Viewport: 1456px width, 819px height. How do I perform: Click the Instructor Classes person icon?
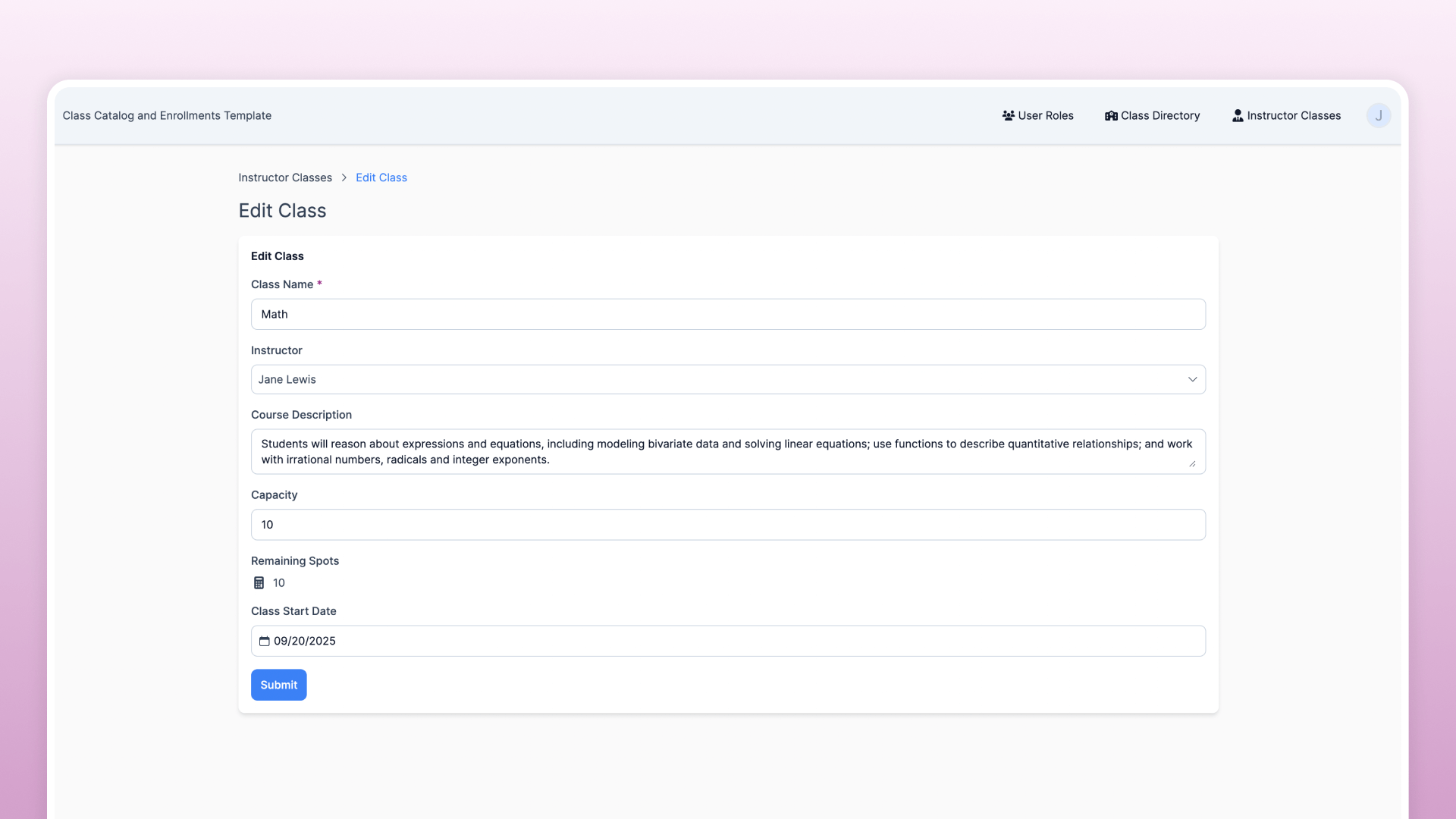point(1238,115)
